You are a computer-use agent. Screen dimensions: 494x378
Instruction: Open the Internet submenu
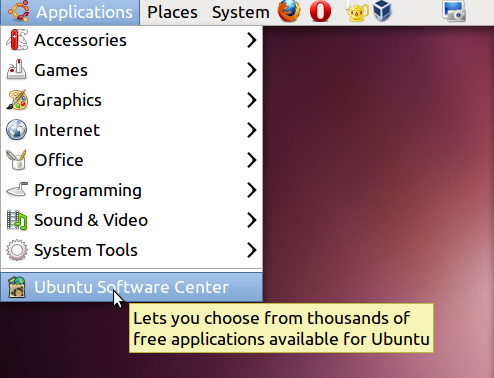point(132,130)
